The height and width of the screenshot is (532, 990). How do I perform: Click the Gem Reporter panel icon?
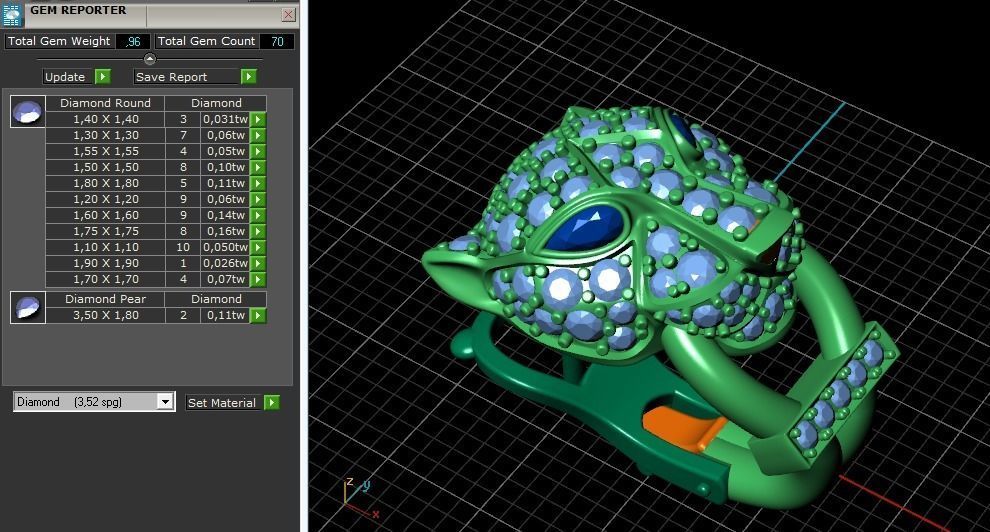click(x=12, y=15)
